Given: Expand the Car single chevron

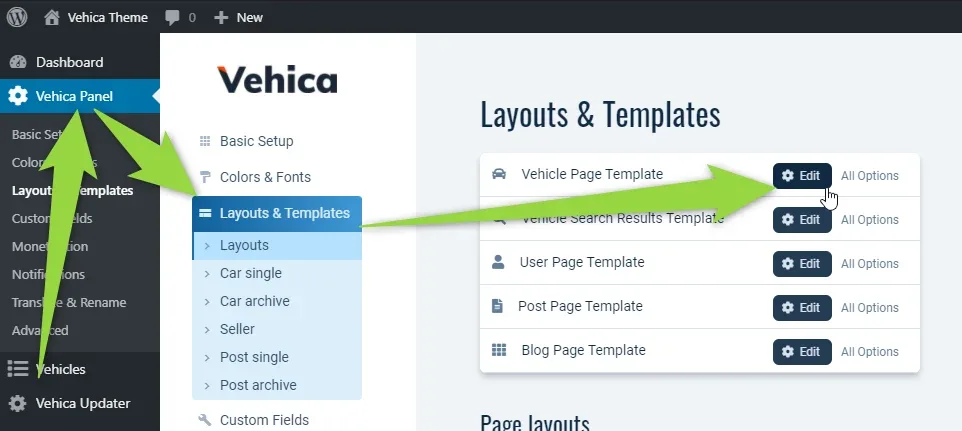Looking at the screenshot, I should tap(207, 274).
